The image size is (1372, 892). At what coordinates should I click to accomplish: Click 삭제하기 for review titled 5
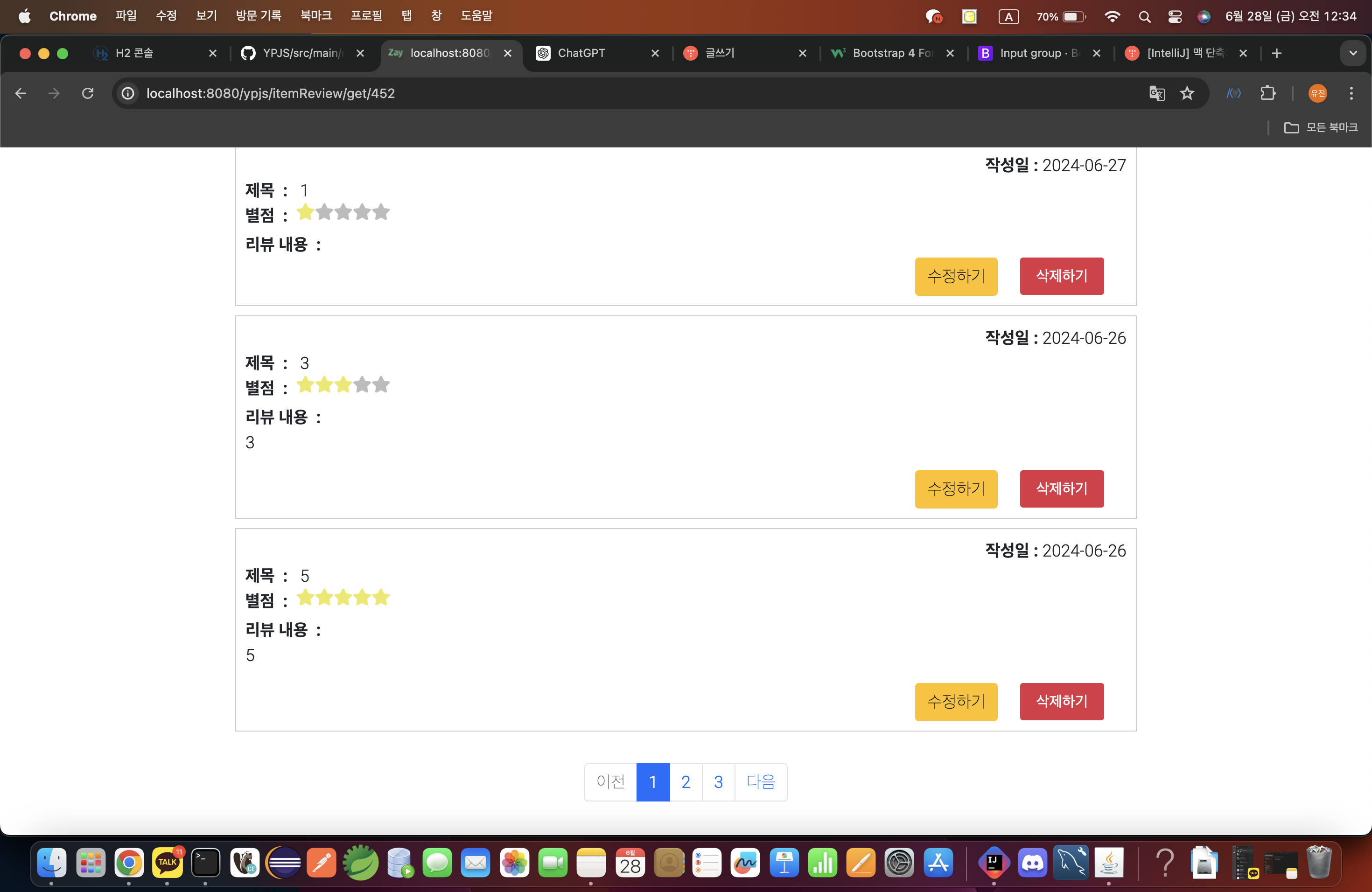(1061, 701)
